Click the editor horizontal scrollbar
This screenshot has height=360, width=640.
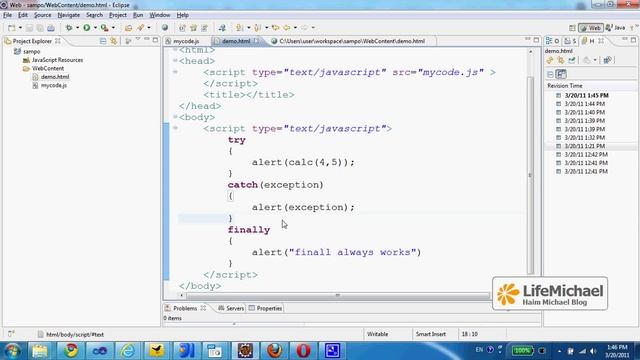pos(338,295)
